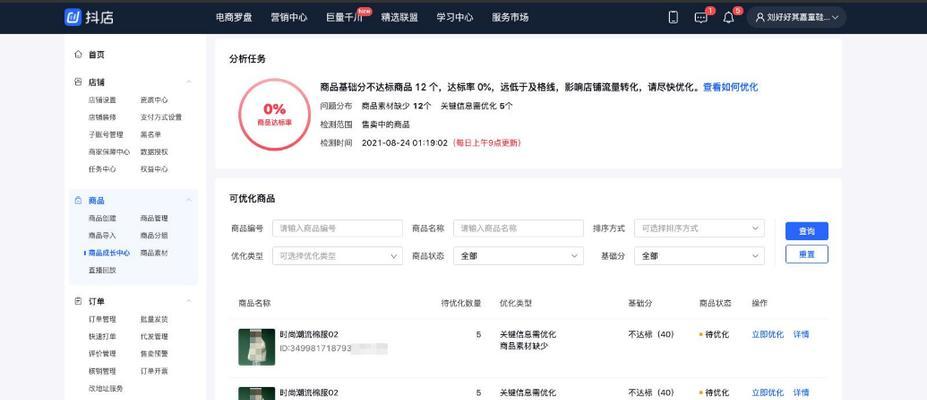
Task: Click the 0% 商品达标率 progress circle
Action: (x=274, y=115)
